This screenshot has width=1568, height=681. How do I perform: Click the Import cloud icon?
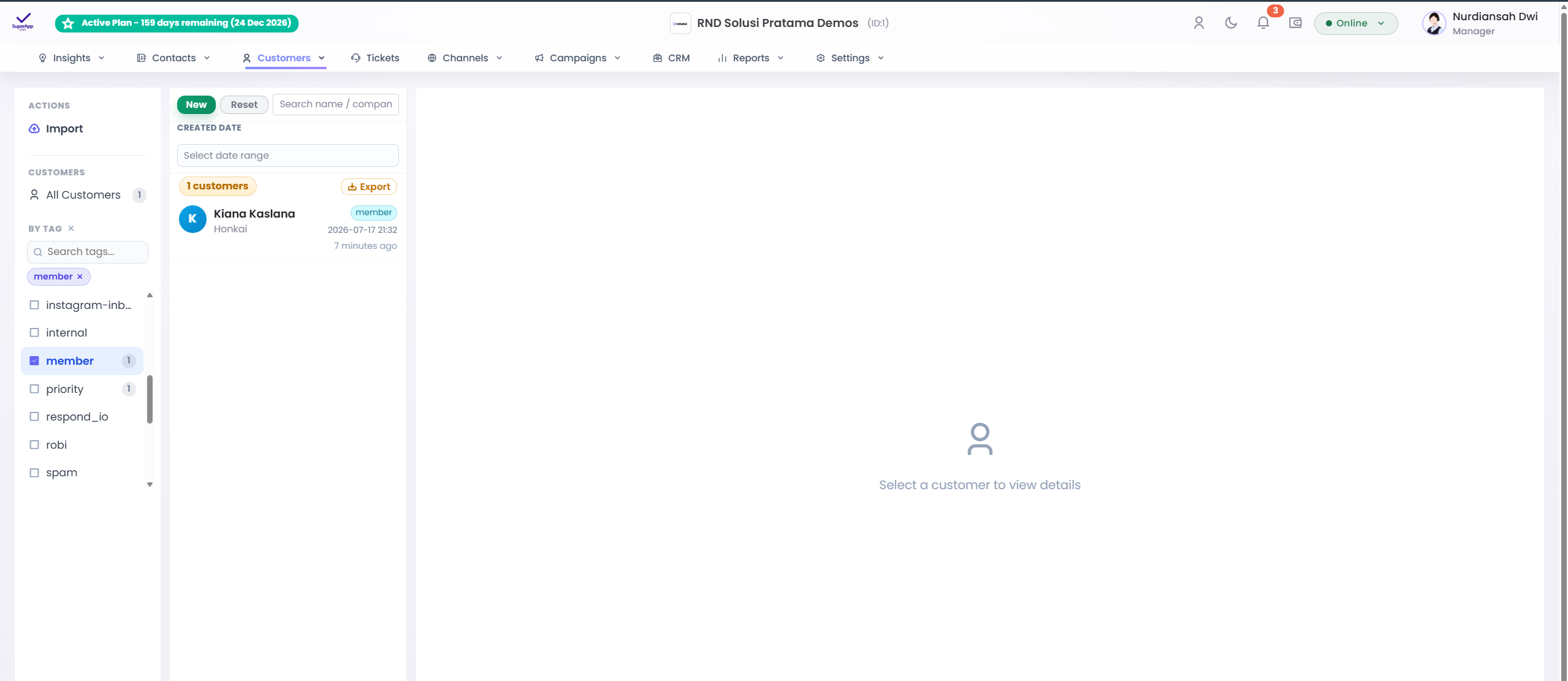(34, 129)
